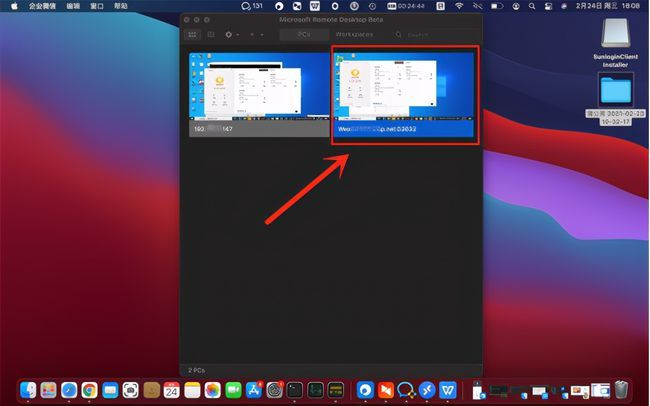Open the Apple menu
Image resolution: width=650 pixels, height=406 pixels.
tap(15, 6)
